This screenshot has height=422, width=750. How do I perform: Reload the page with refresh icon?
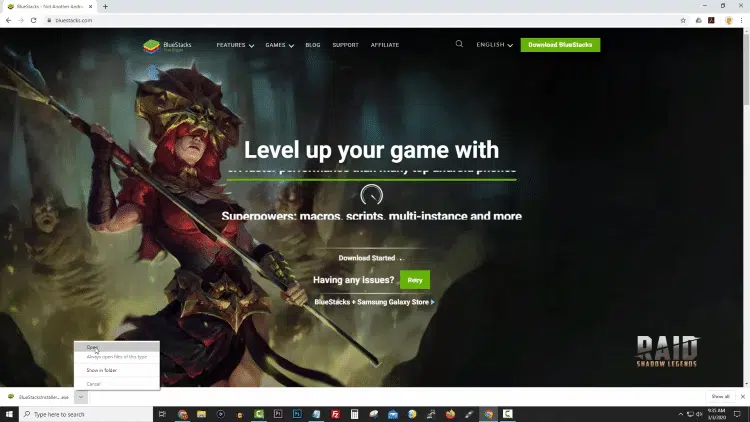click(33, 20)
